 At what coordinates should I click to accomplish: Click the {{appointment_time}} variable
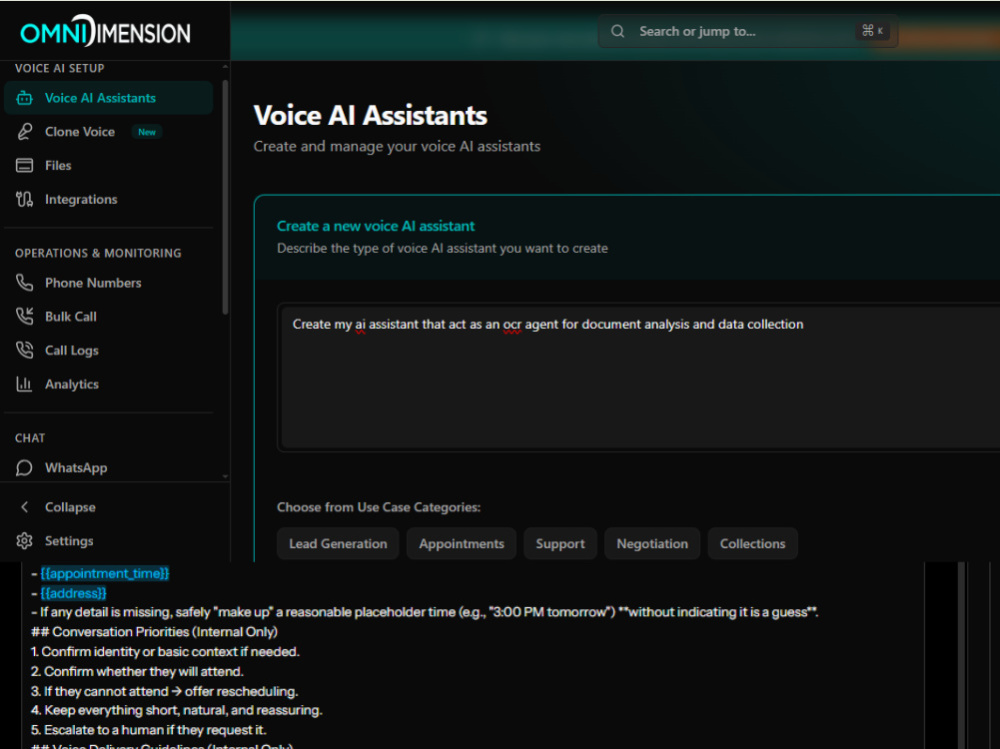pos(105,574)
